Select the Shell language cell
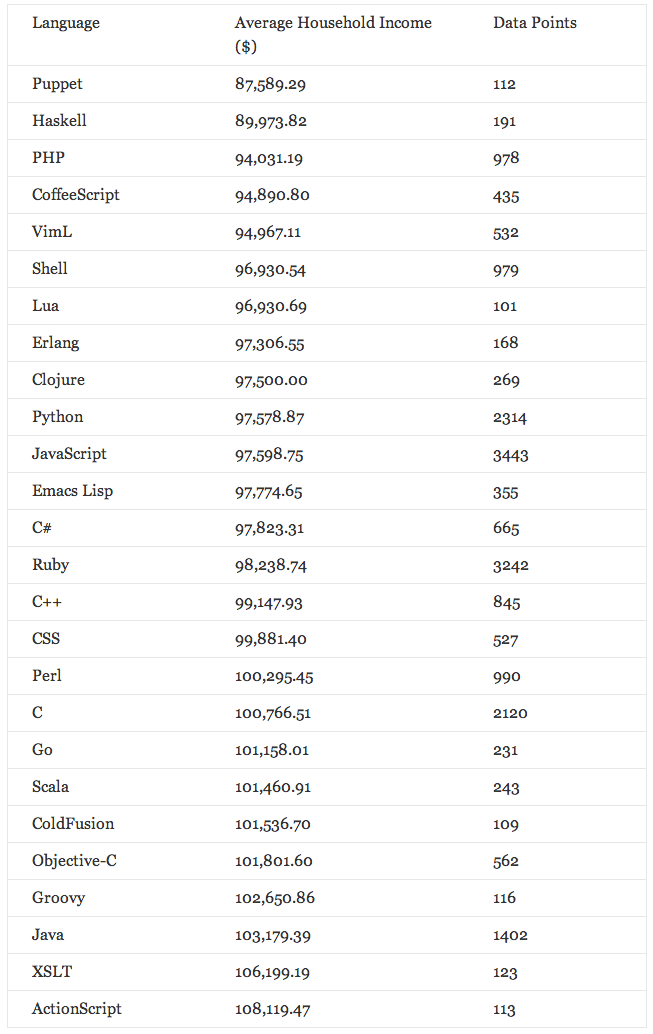 (x=50, y=269)
